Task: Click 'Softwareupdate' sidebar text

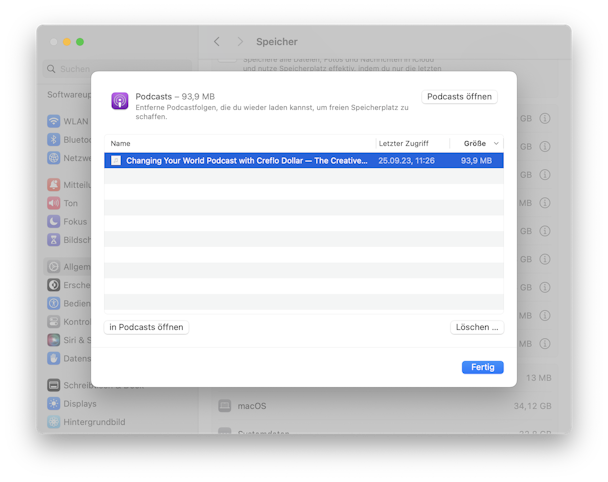Action: tap(69, 95)
